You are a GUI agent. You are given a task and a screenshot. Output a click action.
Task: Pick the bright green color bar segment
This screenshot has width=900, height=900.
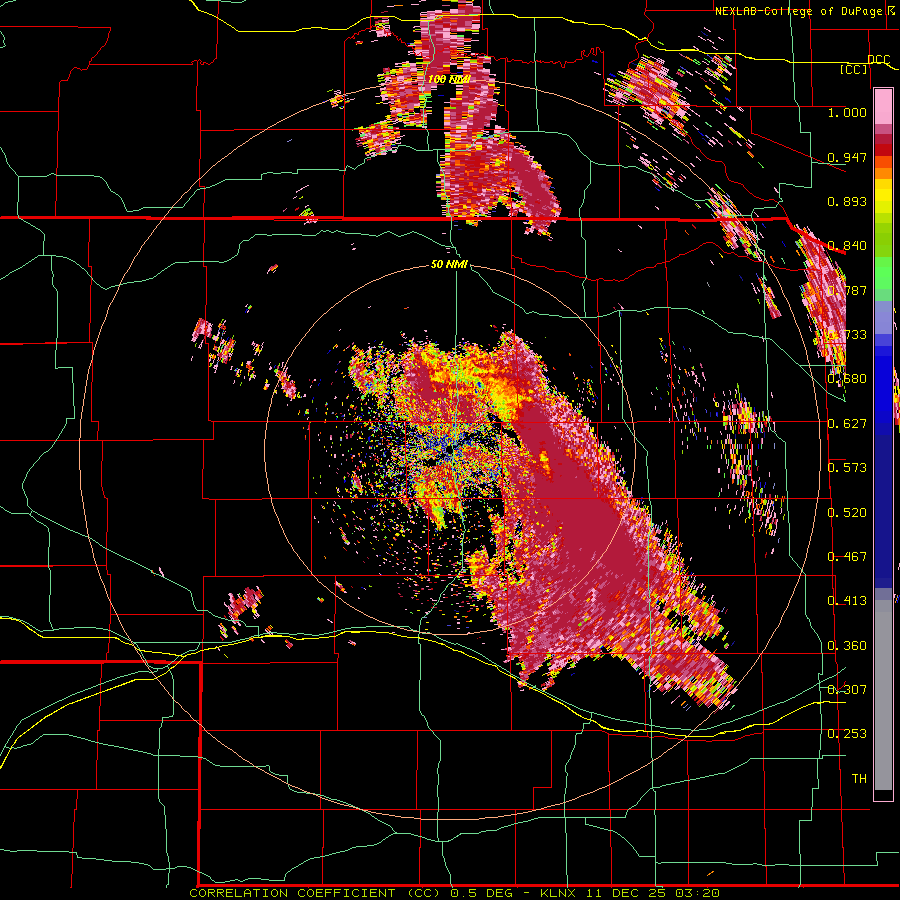[x=883, y=273]
